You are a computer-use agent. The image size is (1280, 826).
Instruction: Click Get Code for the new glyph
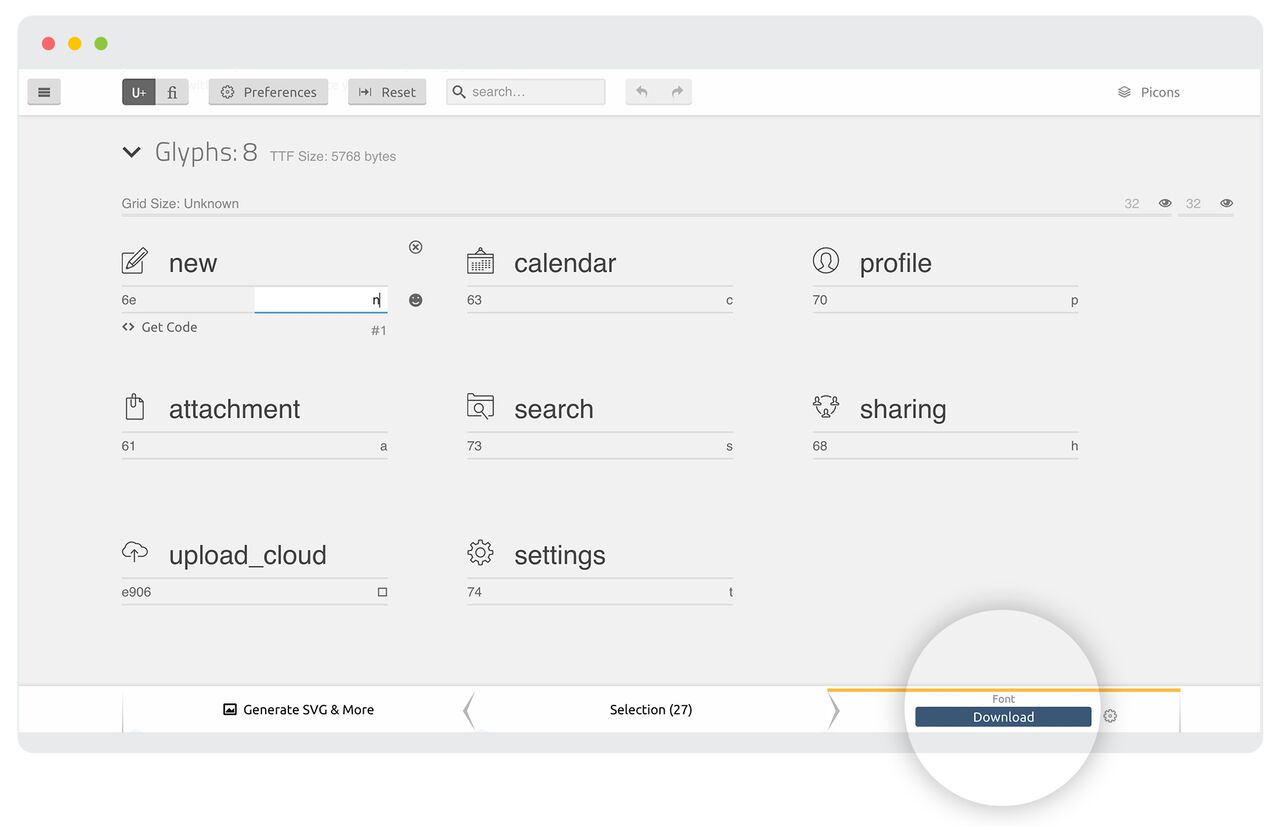pos(160,327)
